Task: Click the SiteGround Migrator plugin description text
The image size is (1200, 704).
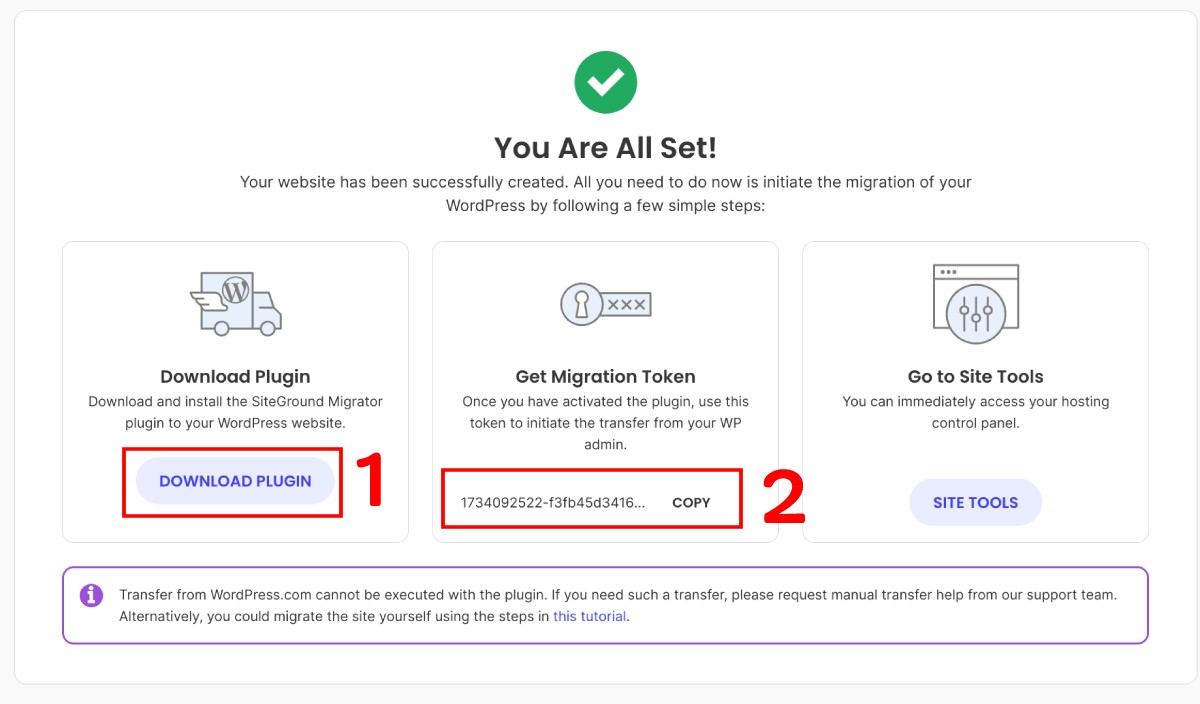Action: pos(235,412)
